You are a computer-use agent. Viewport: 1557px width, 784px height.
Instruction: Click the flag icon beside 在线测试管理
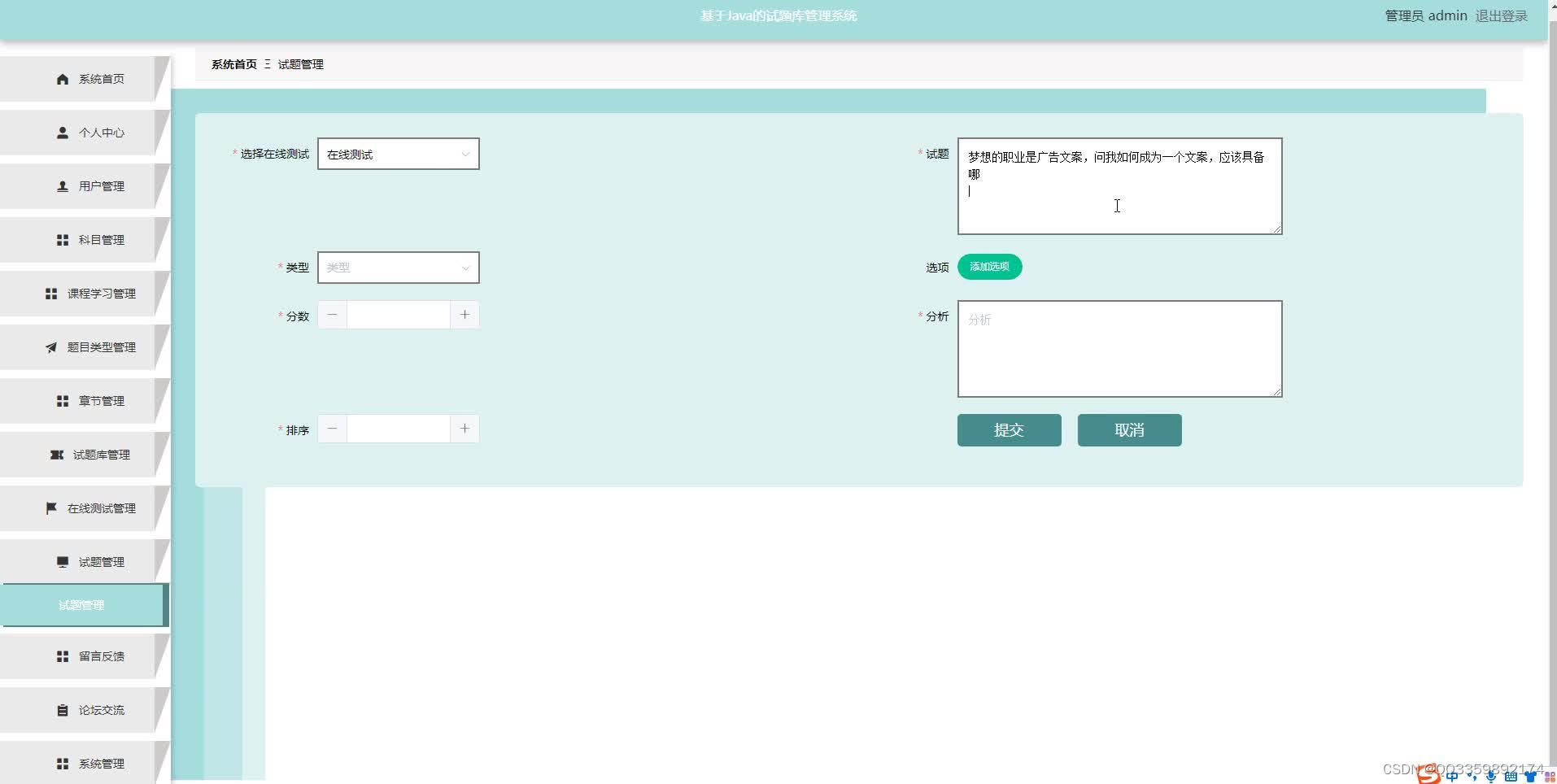tap(51, 508)
